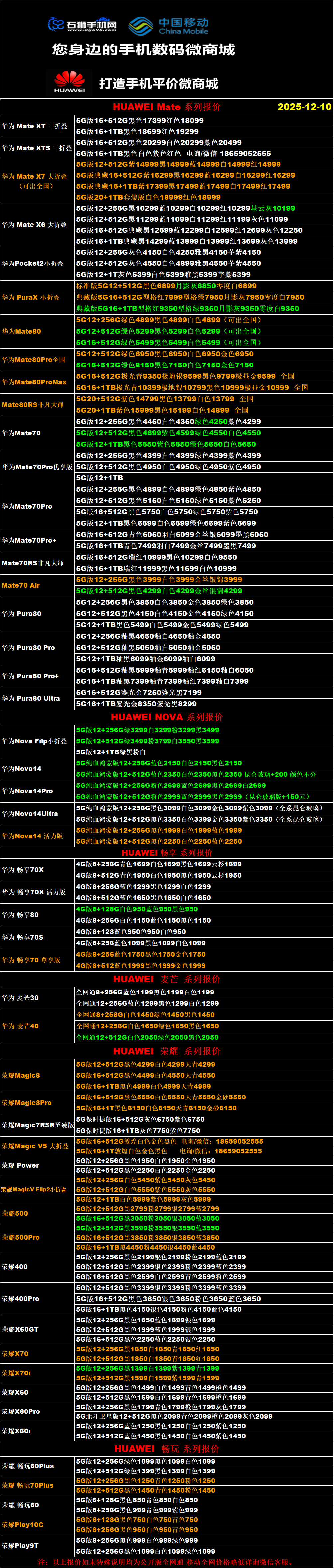Jump to the HUAWEI NOVA 系列报价 header

[167, 717]
